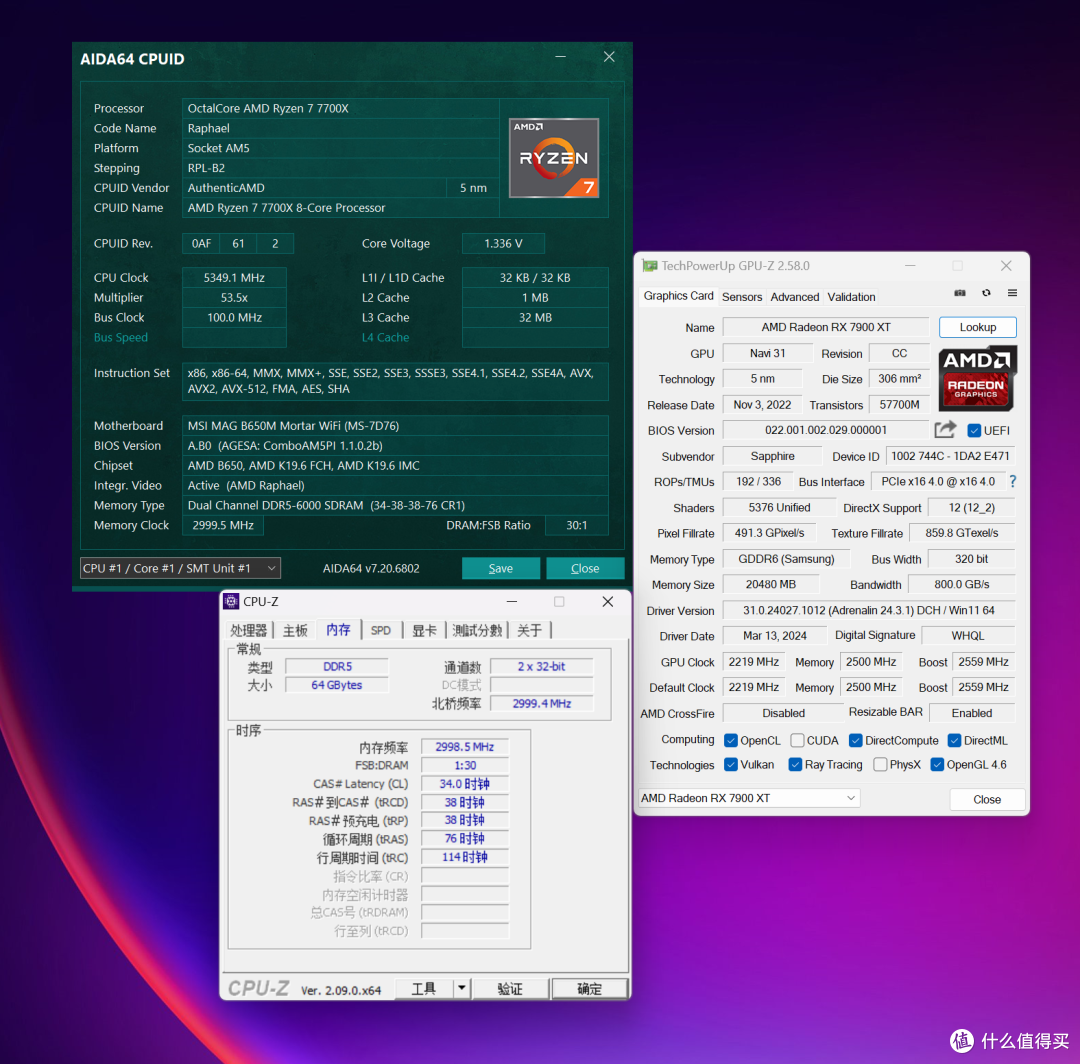Screen dimensions: 1080x1064
Task: Click the CPU-Z title bar app icon
Action: point(231,602)
